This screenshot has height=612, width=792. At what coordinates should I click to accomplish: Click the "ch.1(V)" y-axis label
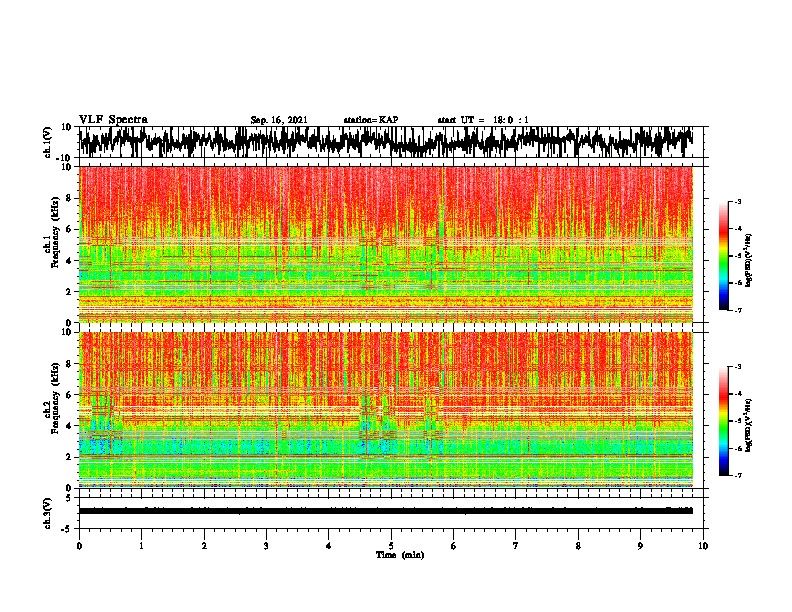tap(46, 143)
